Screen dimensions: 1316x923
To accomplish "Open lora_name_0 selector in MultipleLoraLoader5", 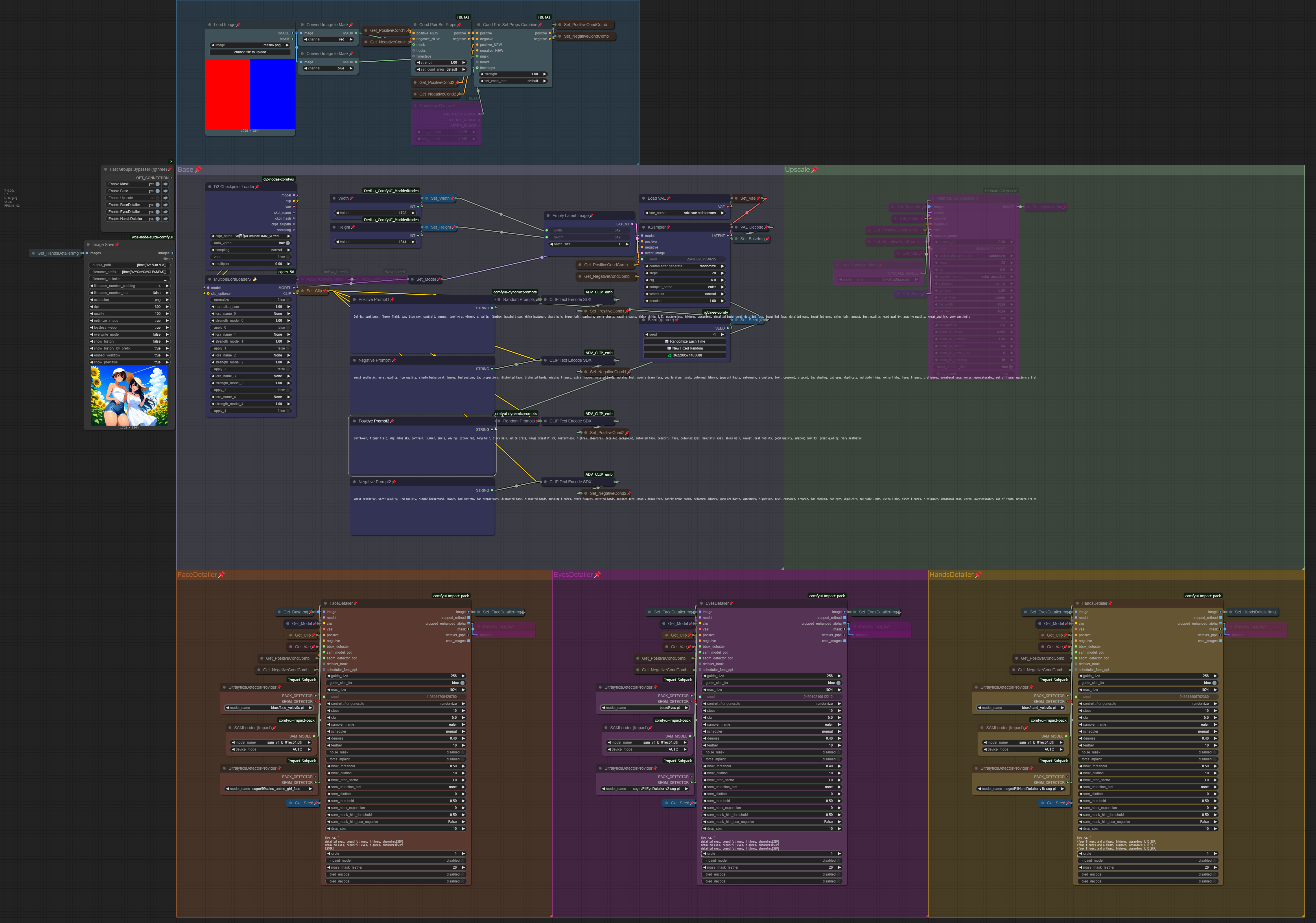I will coord(251,314).
